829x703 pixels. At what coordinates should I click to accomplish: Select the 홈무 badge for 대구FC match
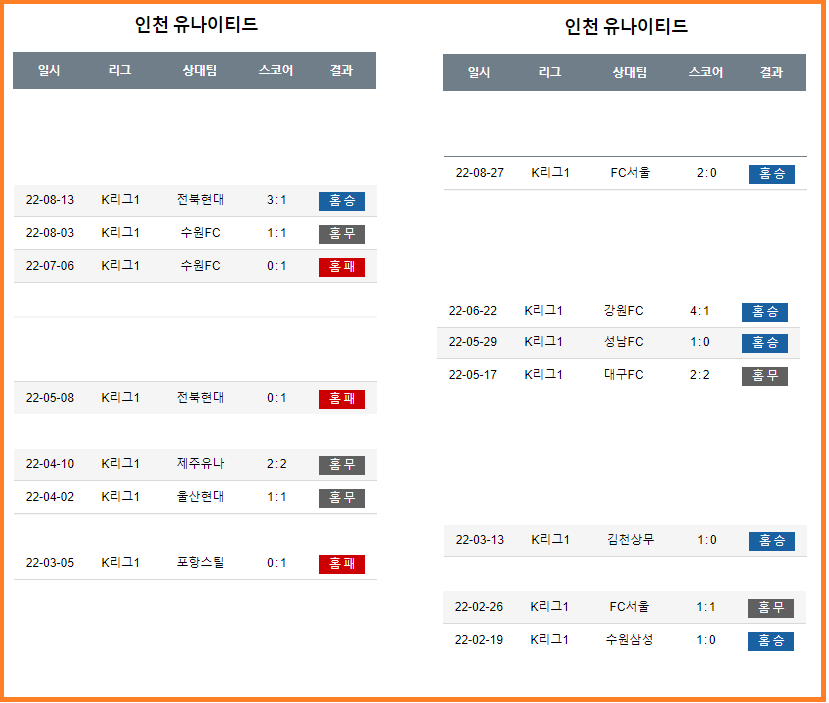point(764,376)
